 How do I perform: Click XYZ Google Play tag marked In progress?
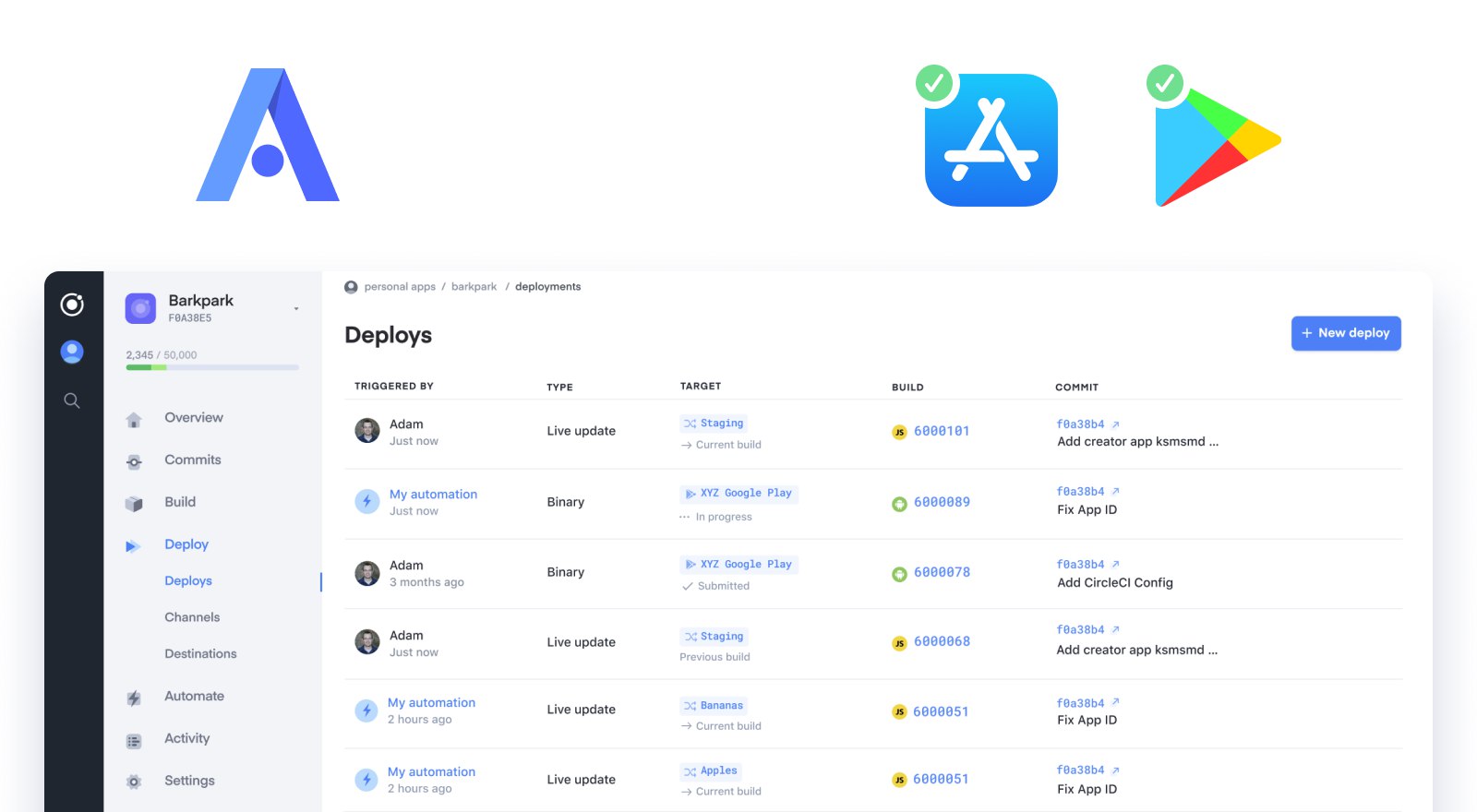(x=738, y=494)
